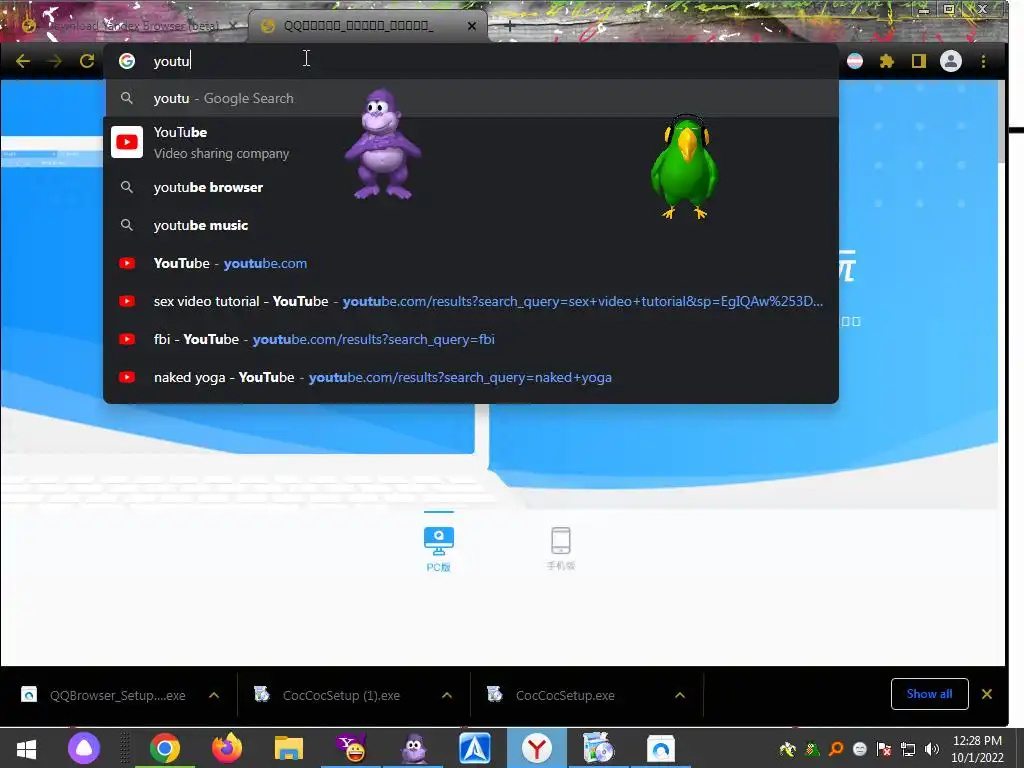Reload the page with refresh icon
This screenshot has width=1024, height=768.
[87, 61]
